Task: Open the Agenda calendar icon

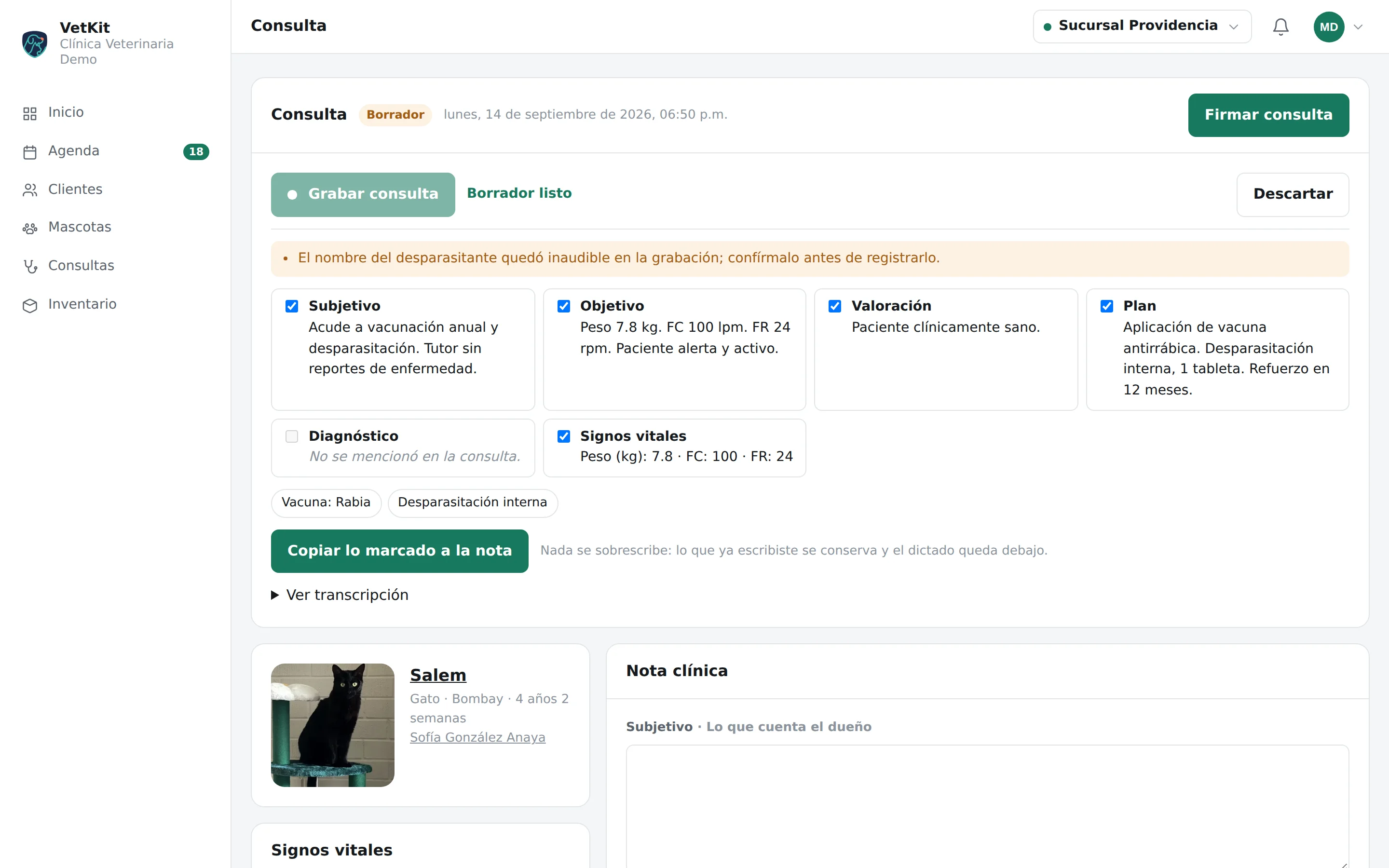Action: (x=30, y=151)
